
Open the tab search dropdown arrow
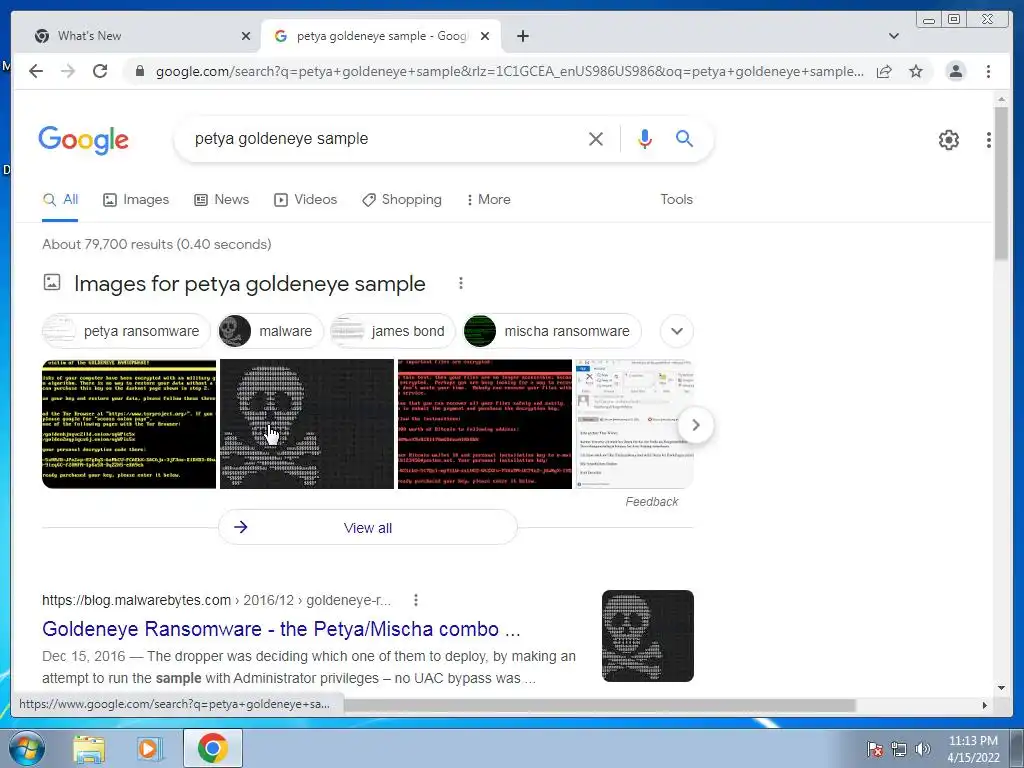[x=893, y=36]
